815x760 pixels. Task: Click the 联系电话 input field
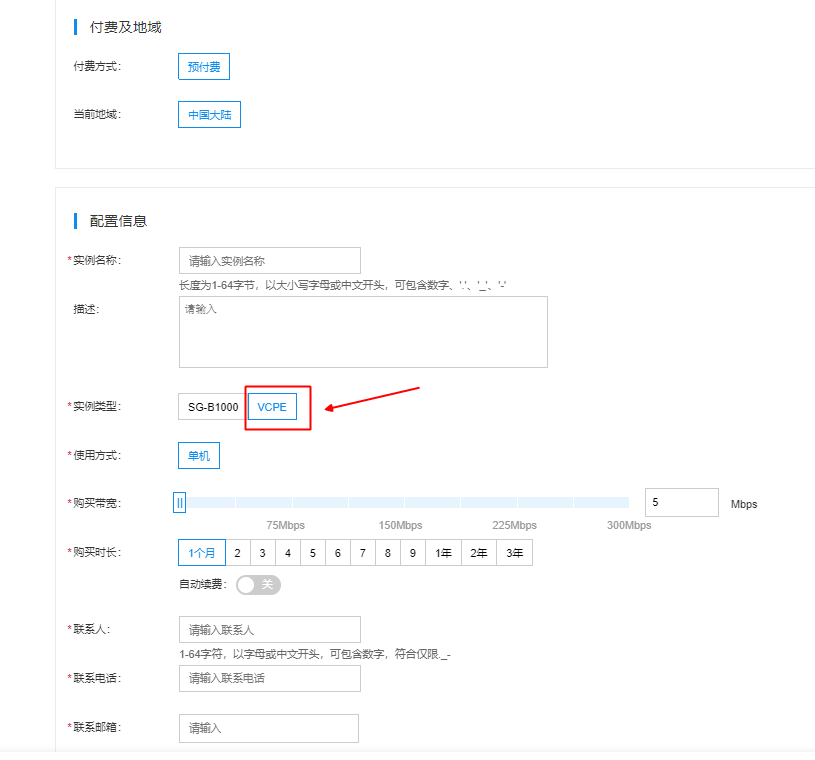click(x=270, y=678)
